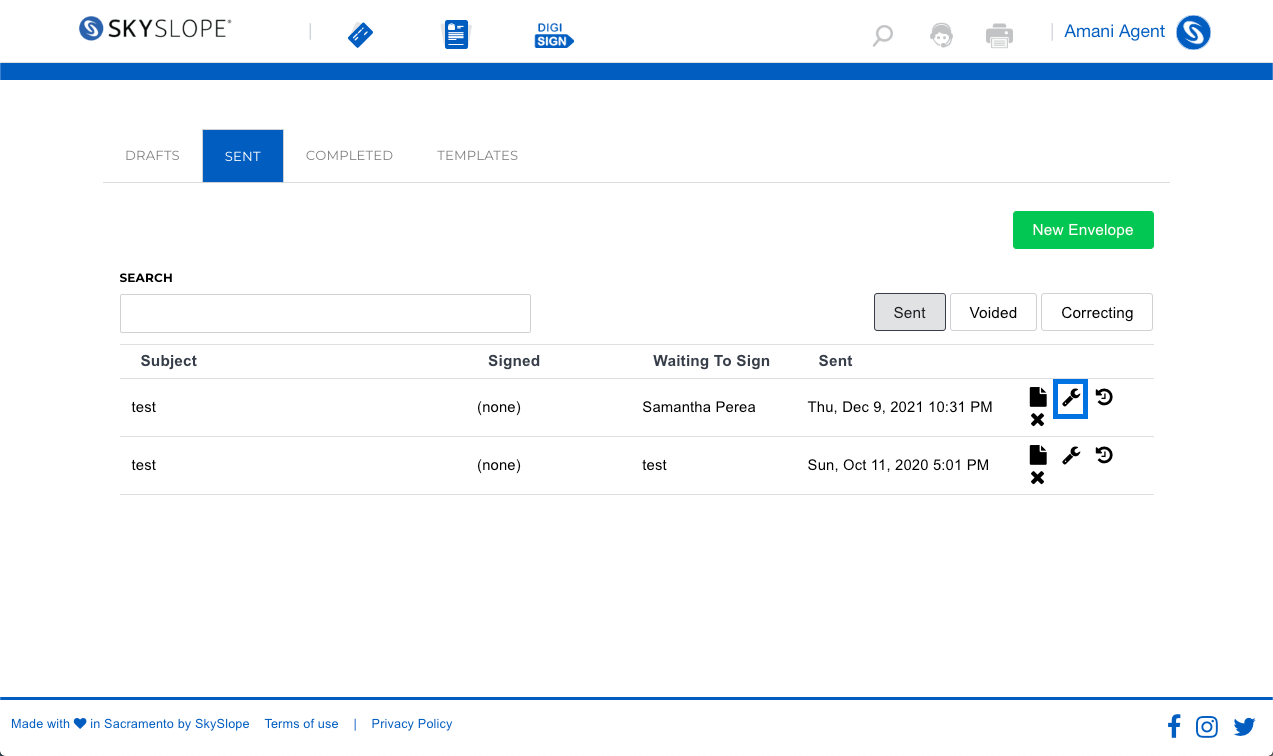Screen dimensions: 1273x756
Task: Click the Thu, Dec 9, 2021 10:31 PM date
Action: pyautogui.click(x=900, y=407)
